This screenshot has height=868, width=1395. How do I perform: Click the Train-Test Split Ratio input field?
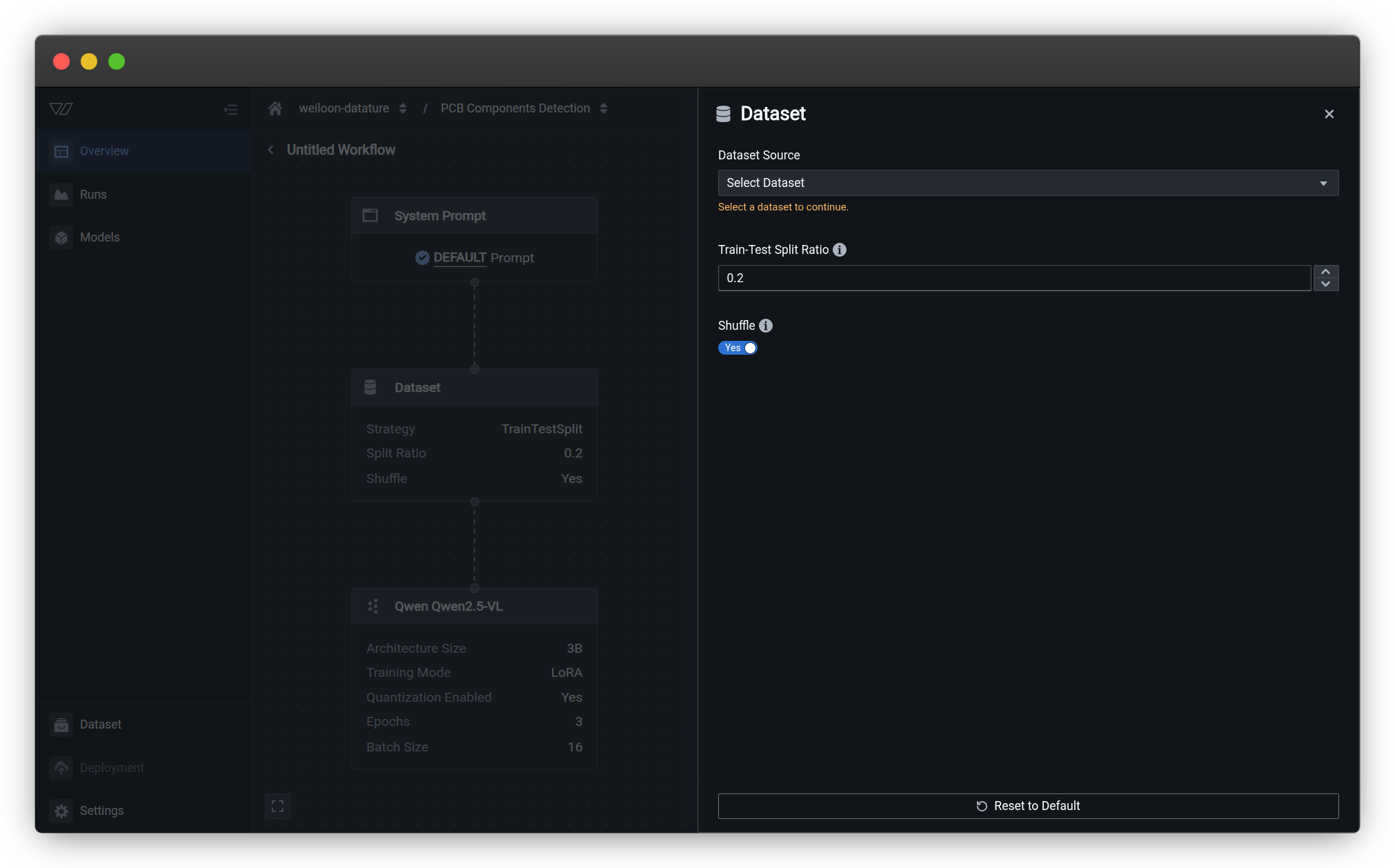(1013, 278)
